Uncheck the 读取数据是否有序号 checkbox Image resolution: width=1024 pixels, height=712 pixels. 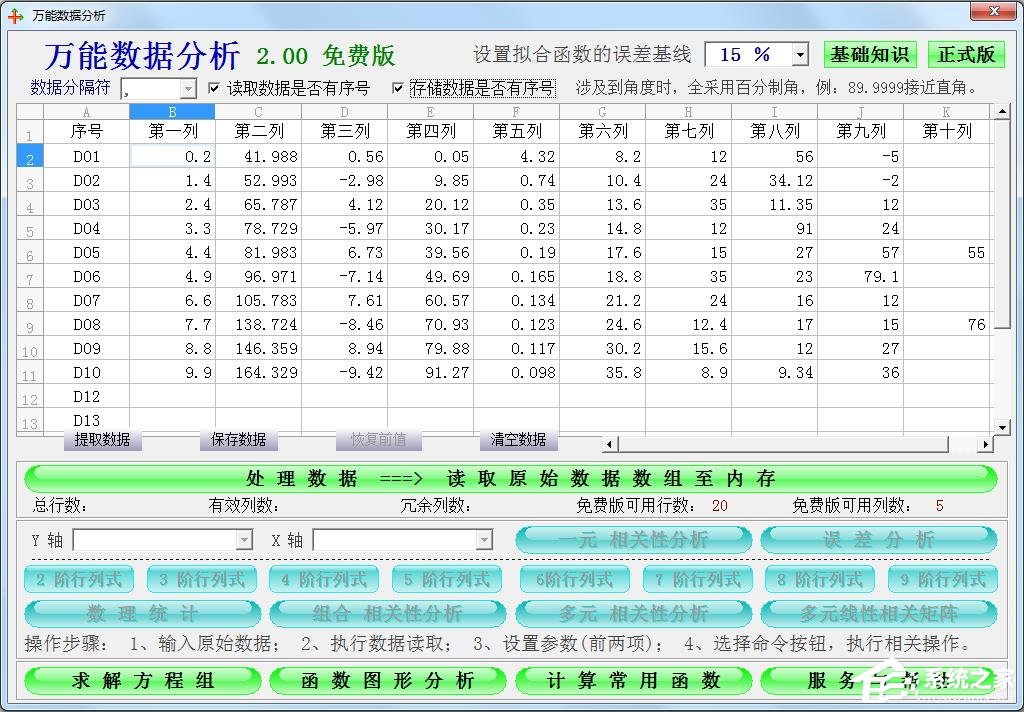(214, 87)
